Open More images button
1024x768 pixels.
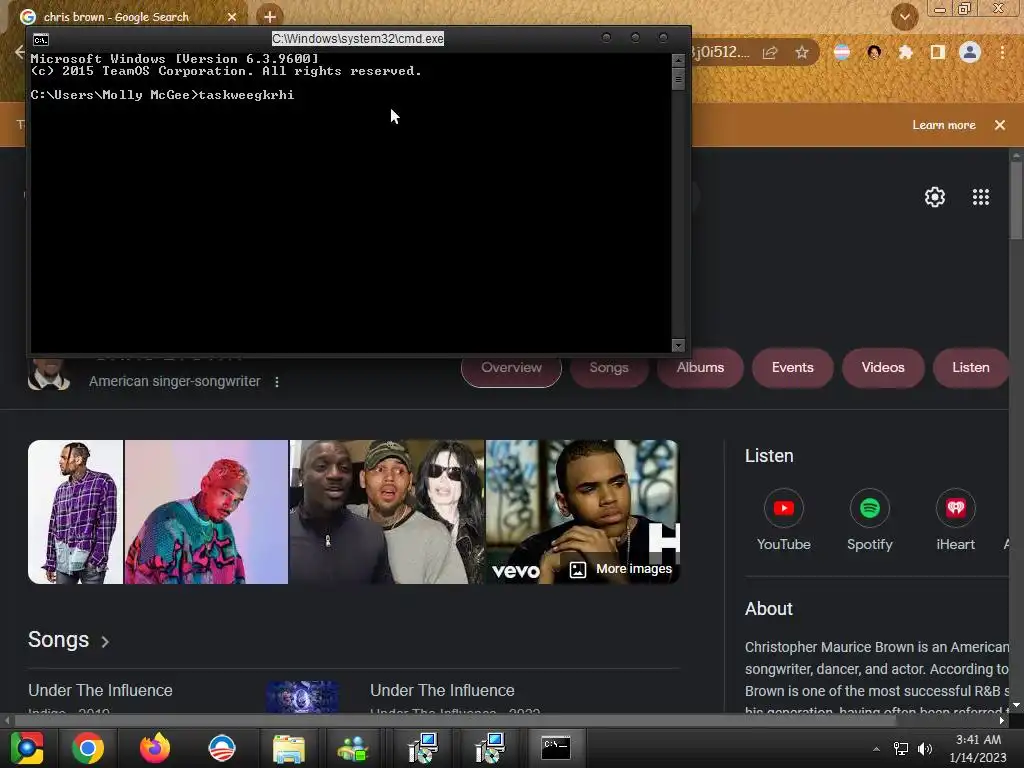pos(621,569)
